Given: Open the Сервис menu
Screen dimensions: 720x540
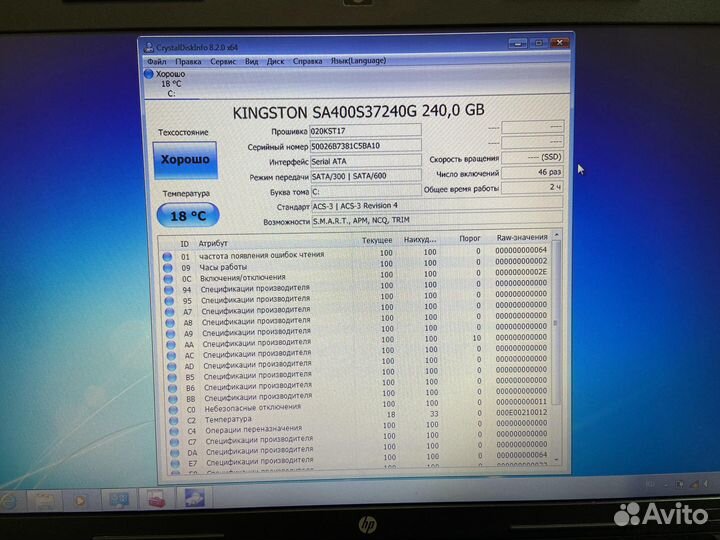Looking at the screenshot, I should click(x=223, y=61).
